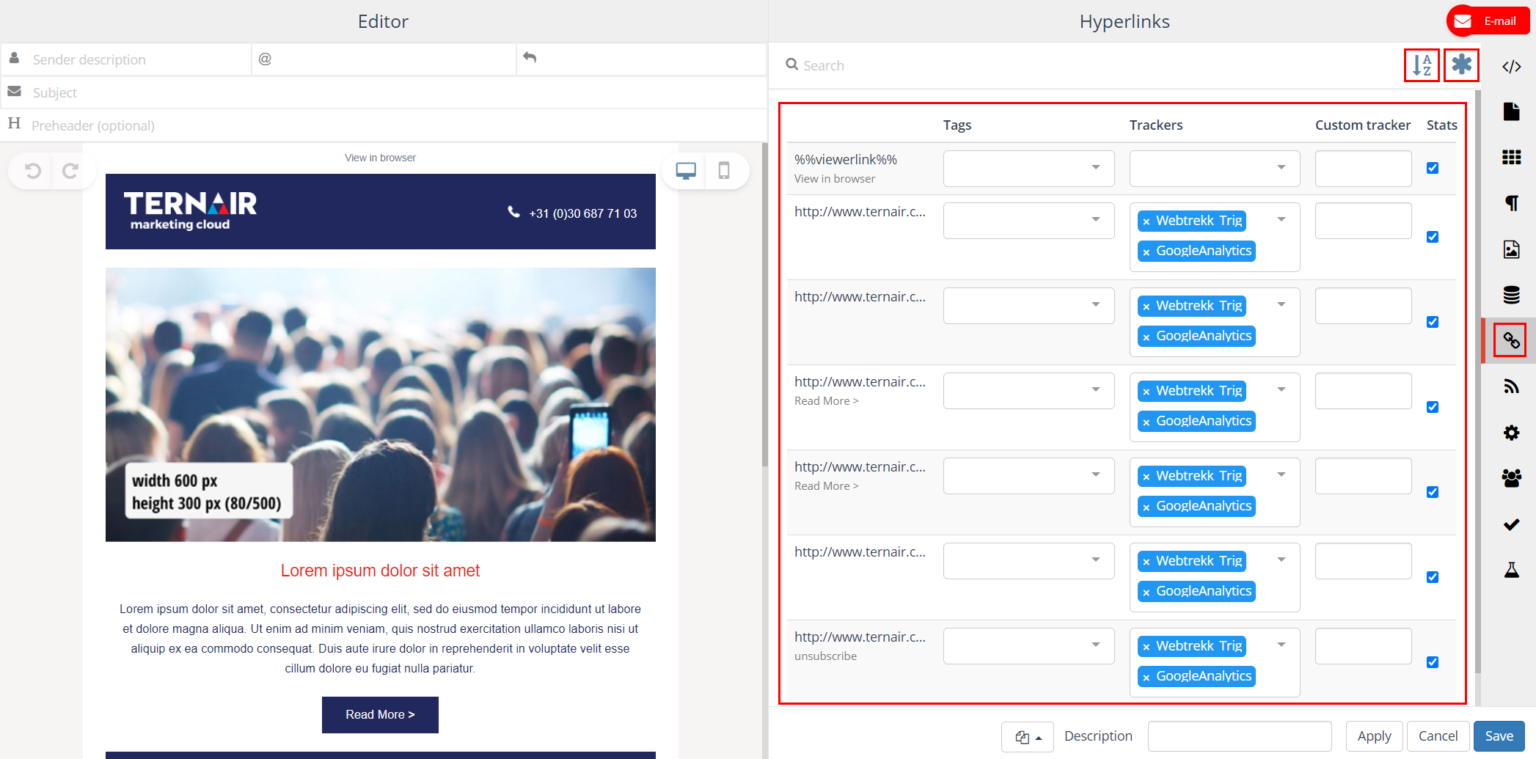Open the copy dropdown beside Description
Image resolution: width=1536 pixels, height=759 pixels.
[x=1027, y=737]
